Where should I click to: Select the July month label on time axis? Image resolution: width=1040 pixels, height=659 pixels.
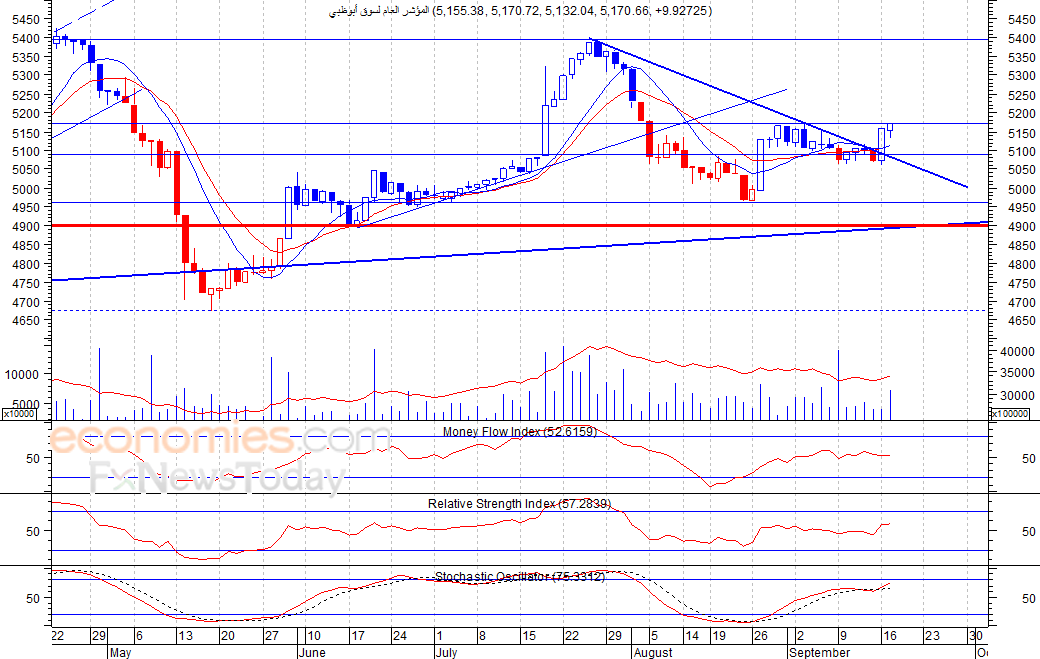[x=446, y=652]
